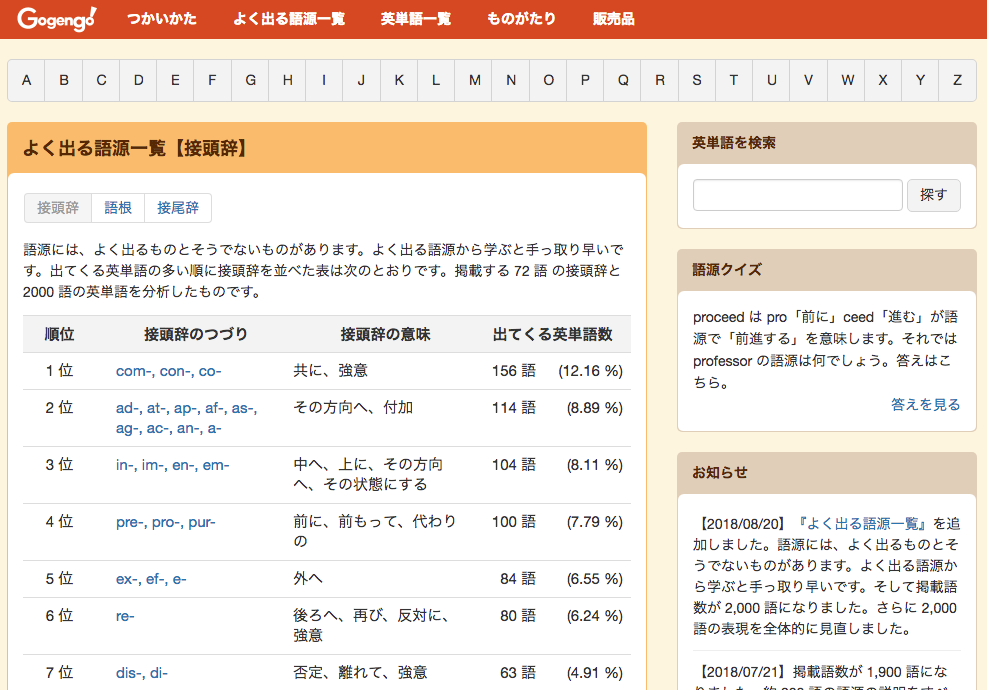The image size is (987, 690).
Task: Click the お知らせ panel heading
Action: [720, 473]
